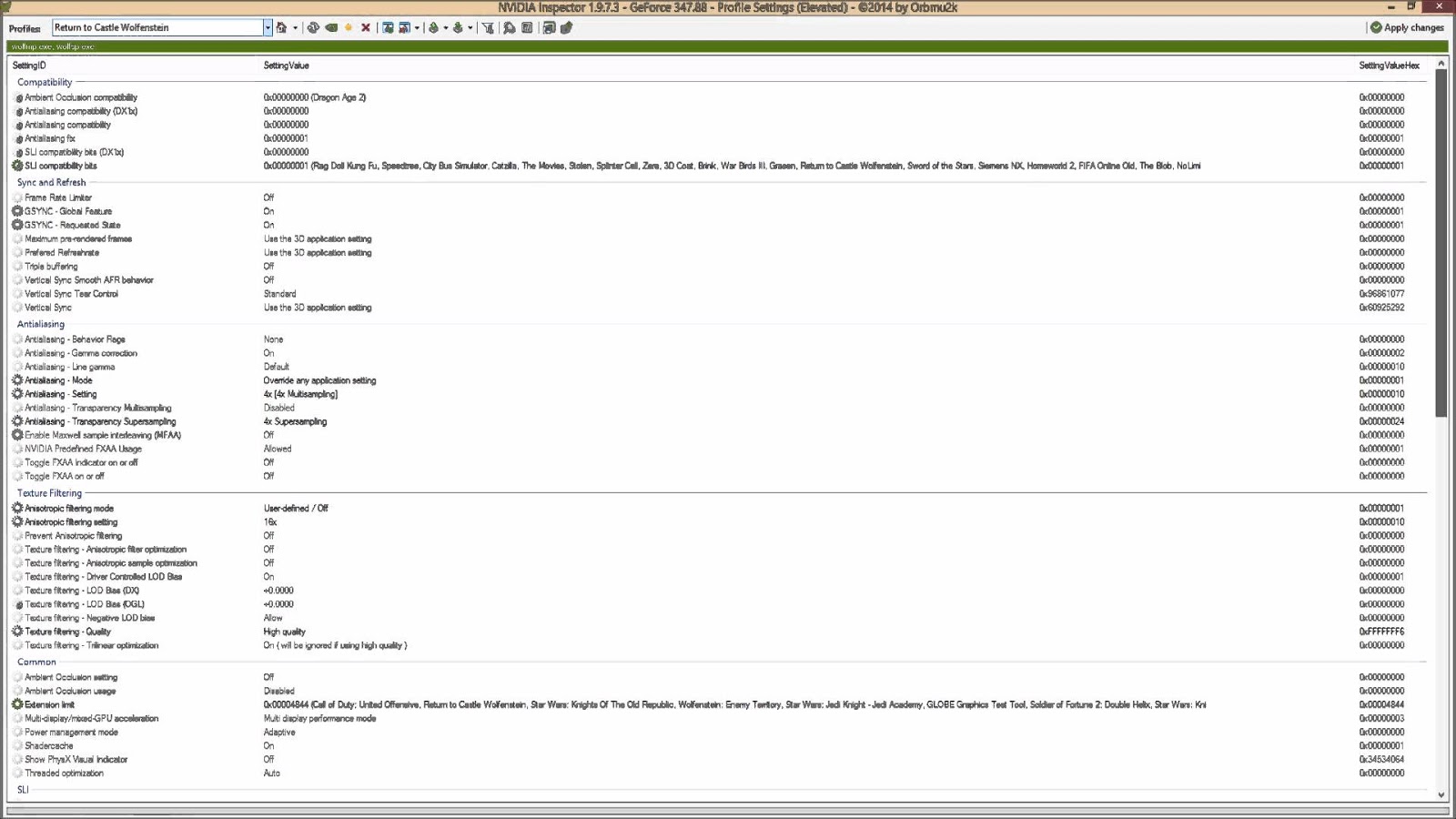Click gear icon of Anisotropic filtering mode
1456x819 pixels.
(x=17, y=508)
